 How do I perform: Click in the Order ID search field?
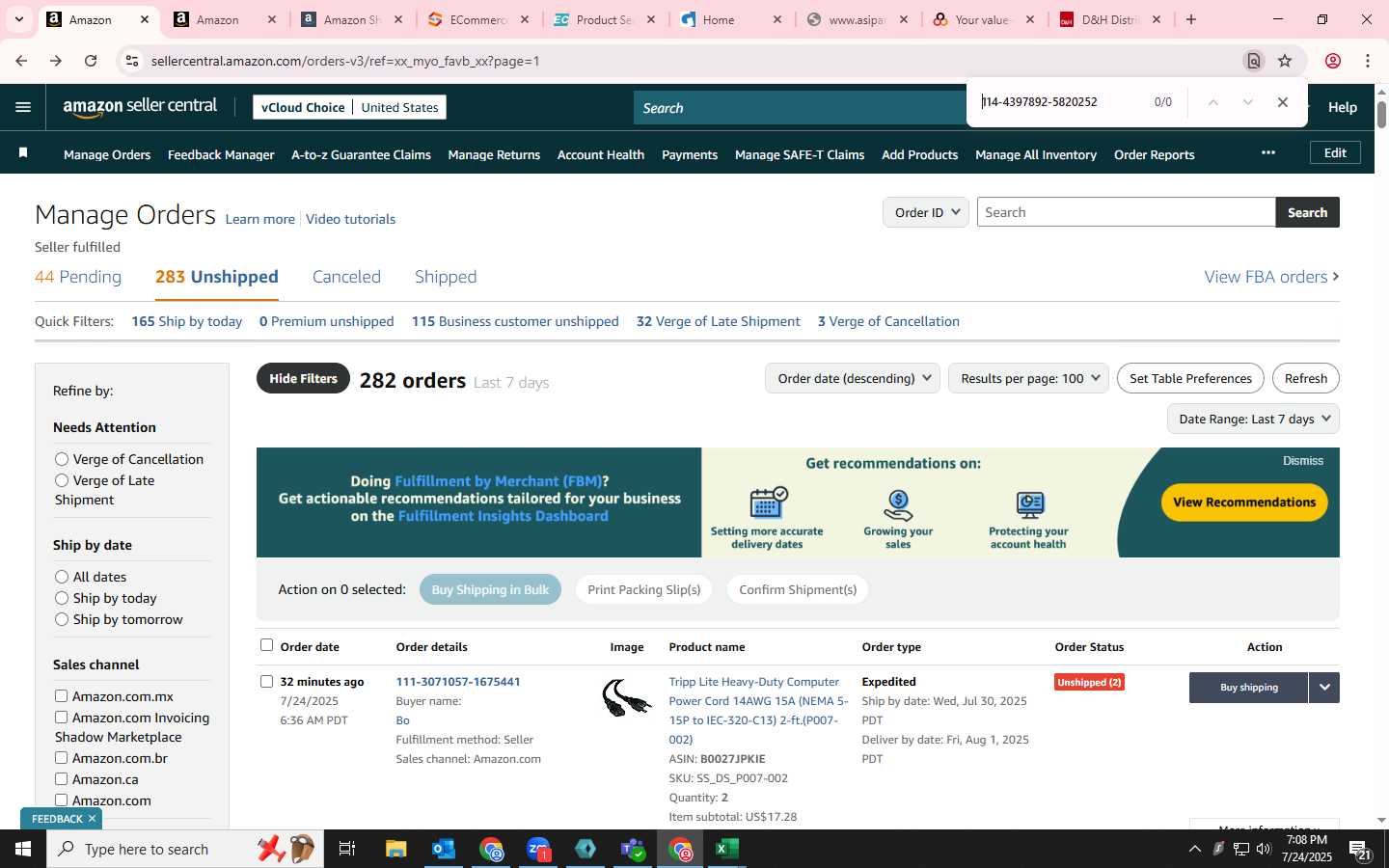pyautogui.click(x=1126, y=212)
